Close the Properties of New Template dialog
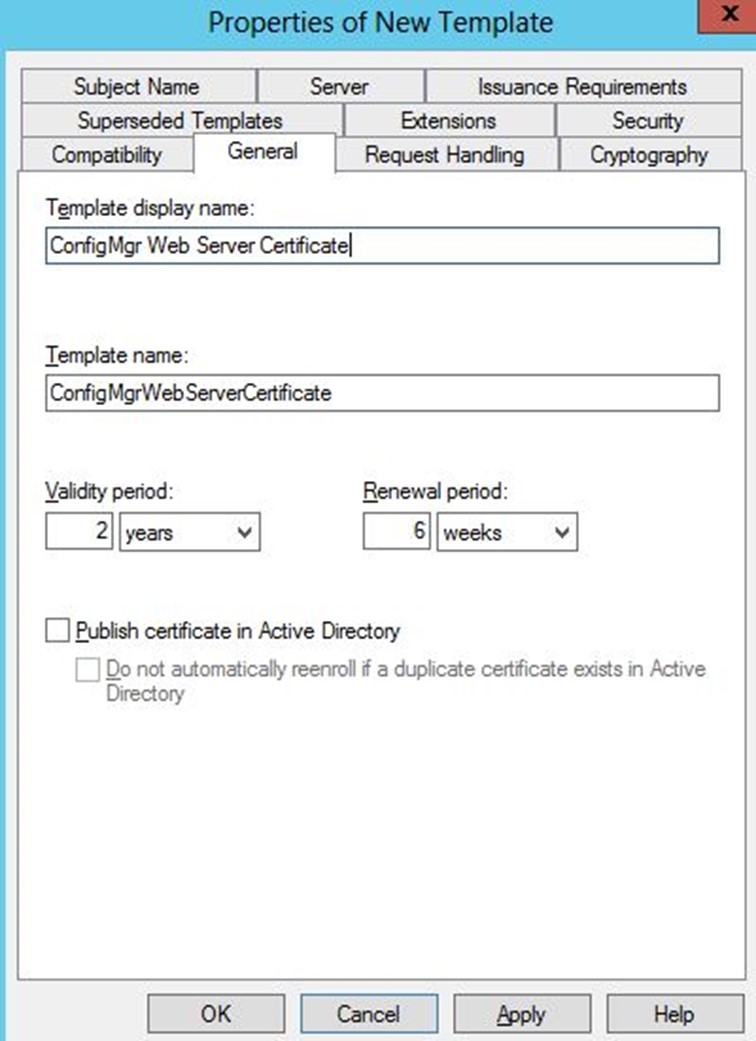 click(x=727, y=15)
